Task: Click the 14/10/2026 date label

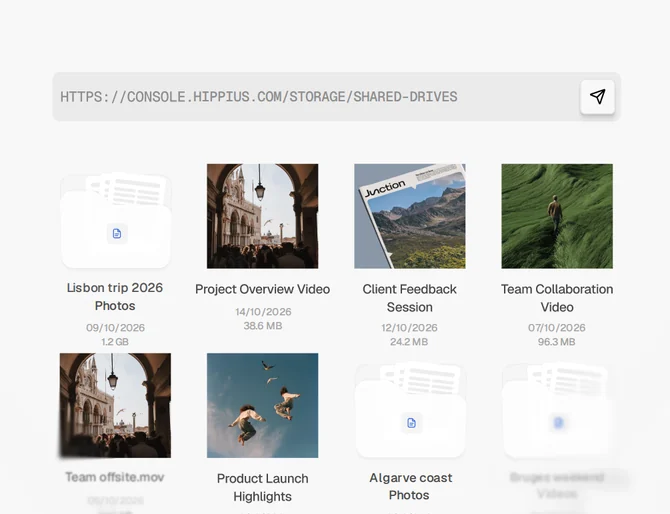Action: [x=263, y=312]
